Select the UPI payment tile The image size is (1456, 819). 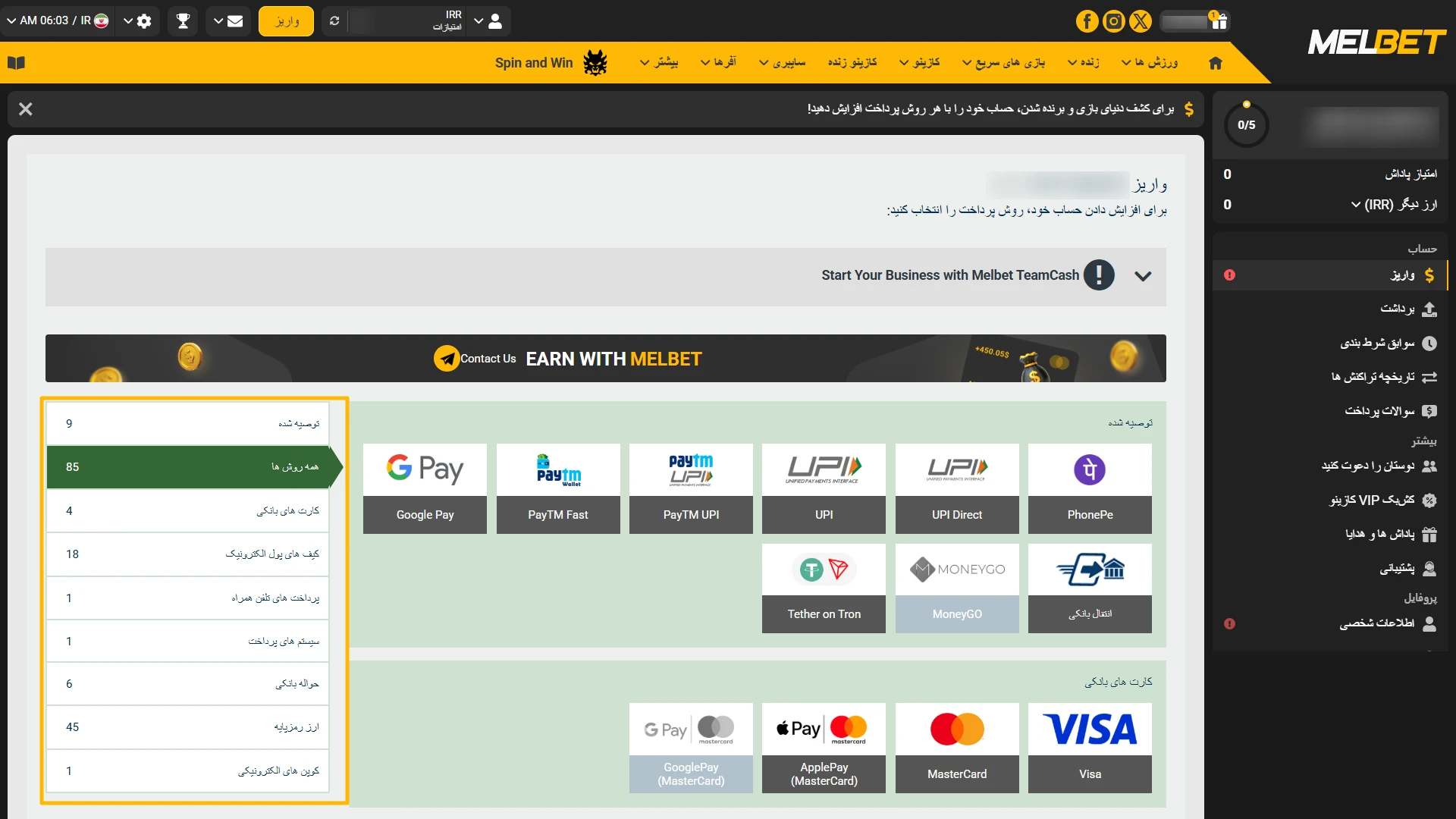(824, 488)
